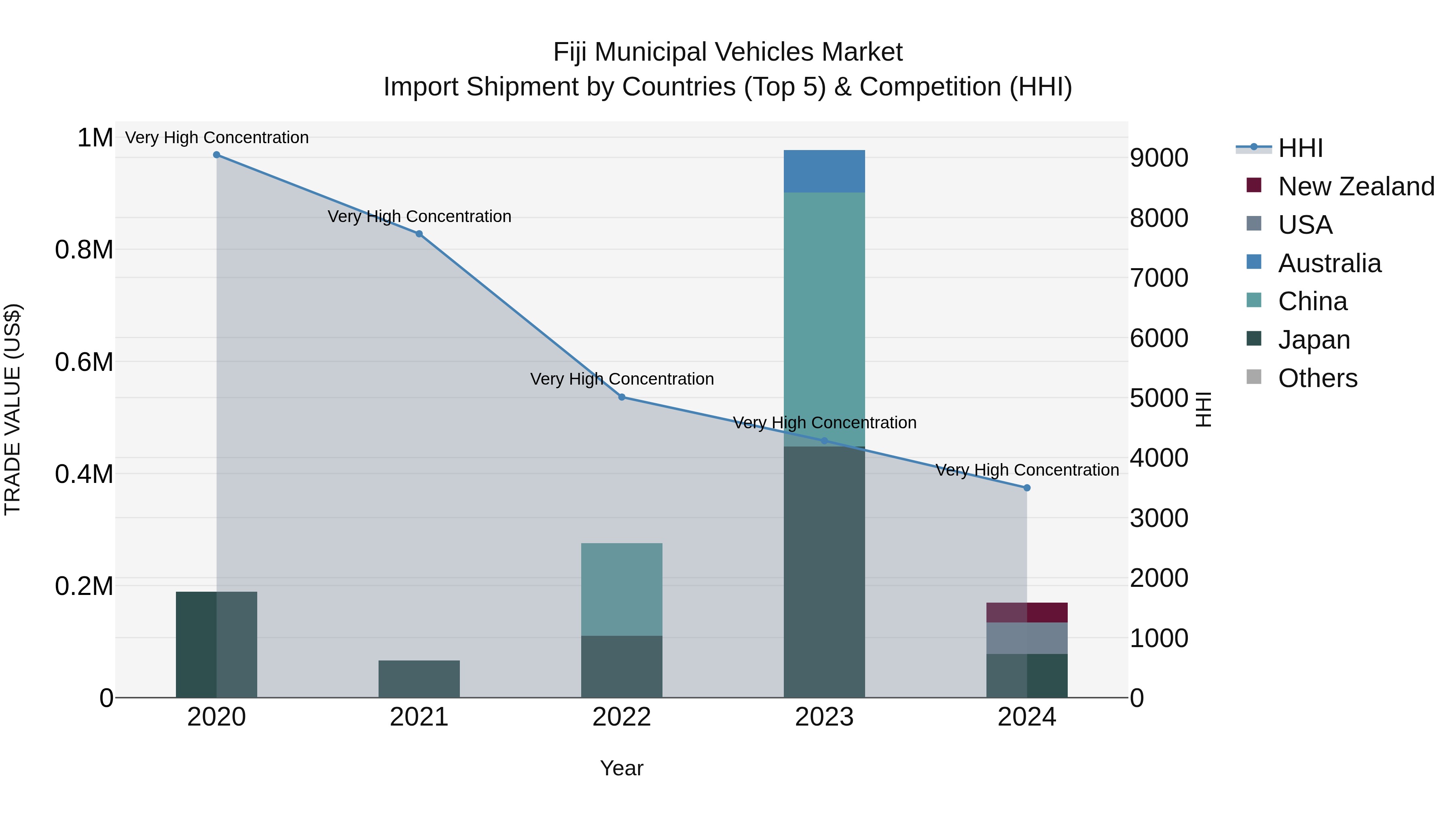Click the 2024 Japan bar segment
This screenshot has height=819, width=1456.
[x=1027, y=676]
